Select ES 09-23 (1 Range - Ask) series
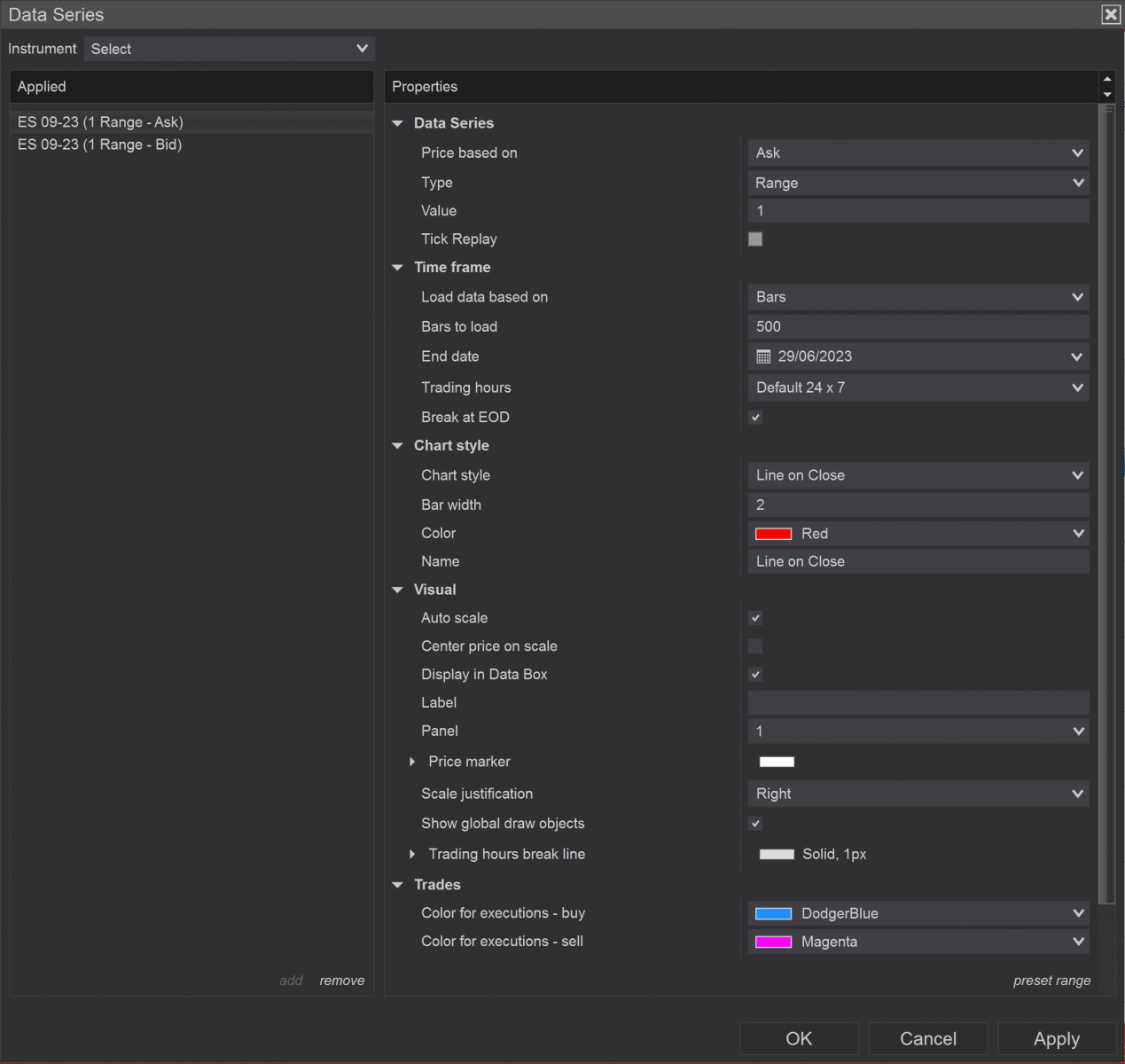This screenshot has width=1125, height=1064. [x=101, y=122]
